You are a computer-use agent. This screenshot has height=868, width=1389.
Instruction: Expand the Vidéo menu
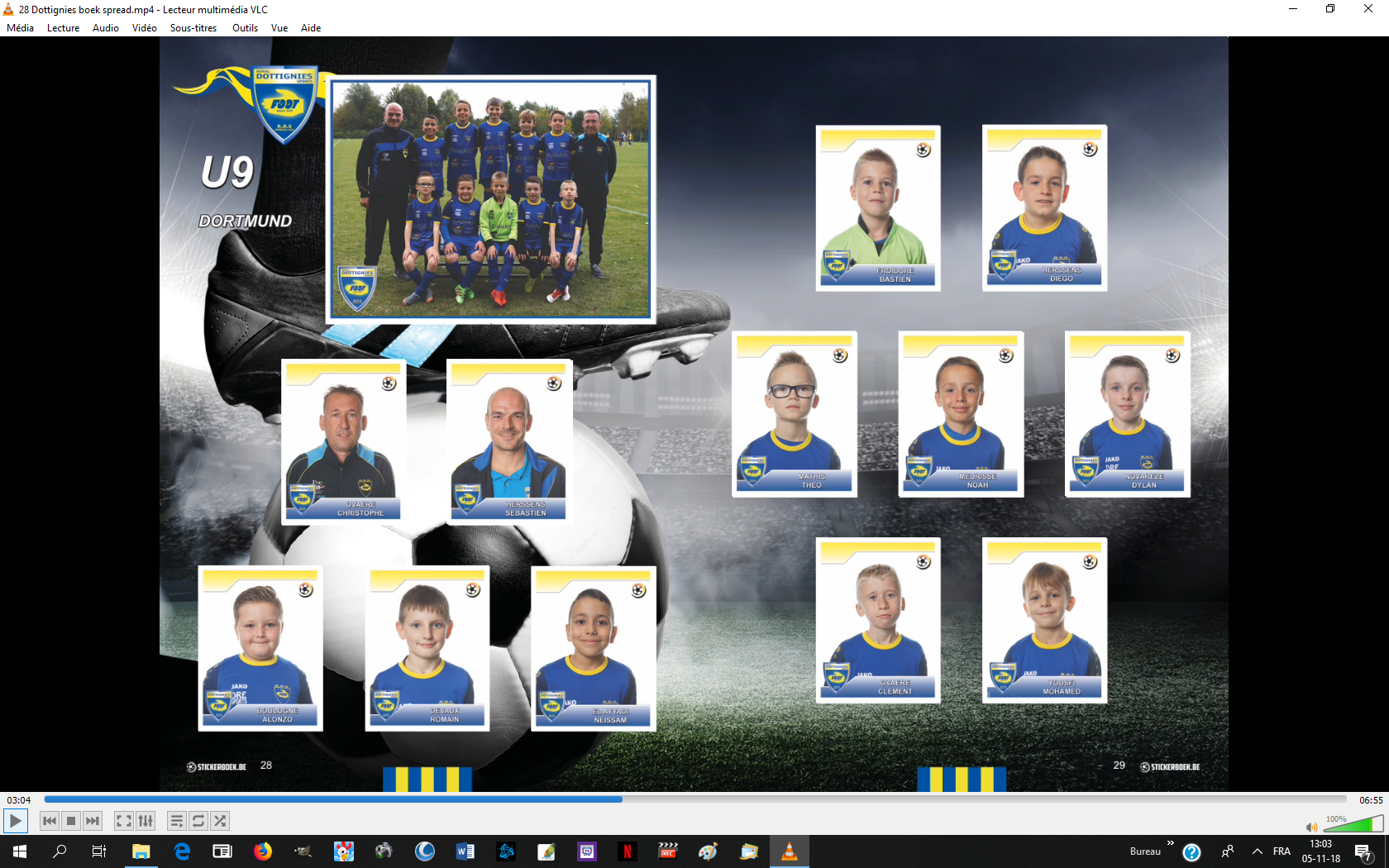tap(144, 28)
